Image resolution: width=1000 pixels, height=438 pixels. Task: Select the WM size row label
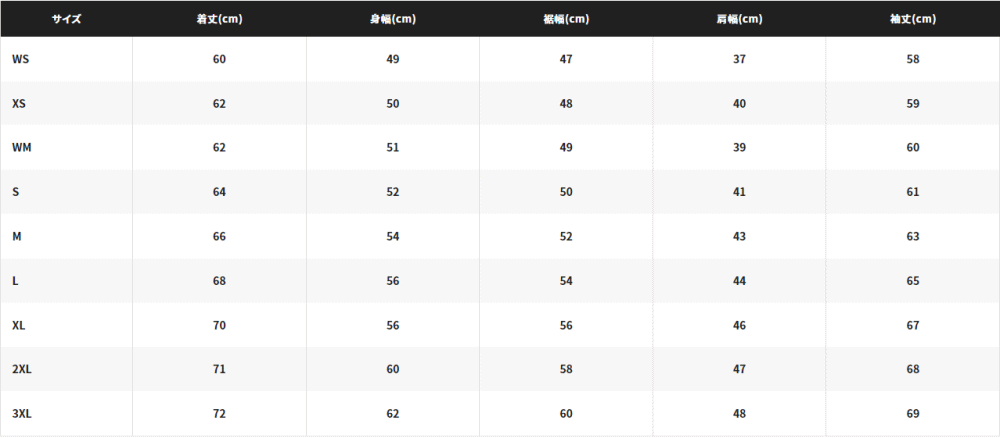pyautogui.click(x=22, y=147)
